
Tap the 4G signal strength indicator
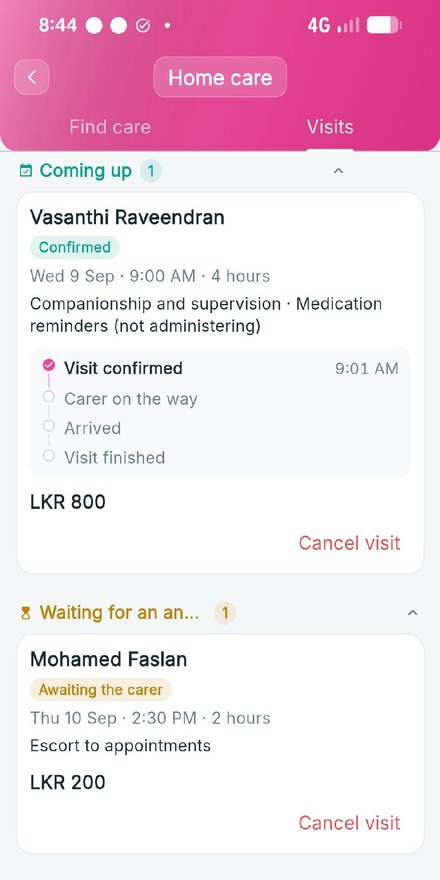click(333, 25)
